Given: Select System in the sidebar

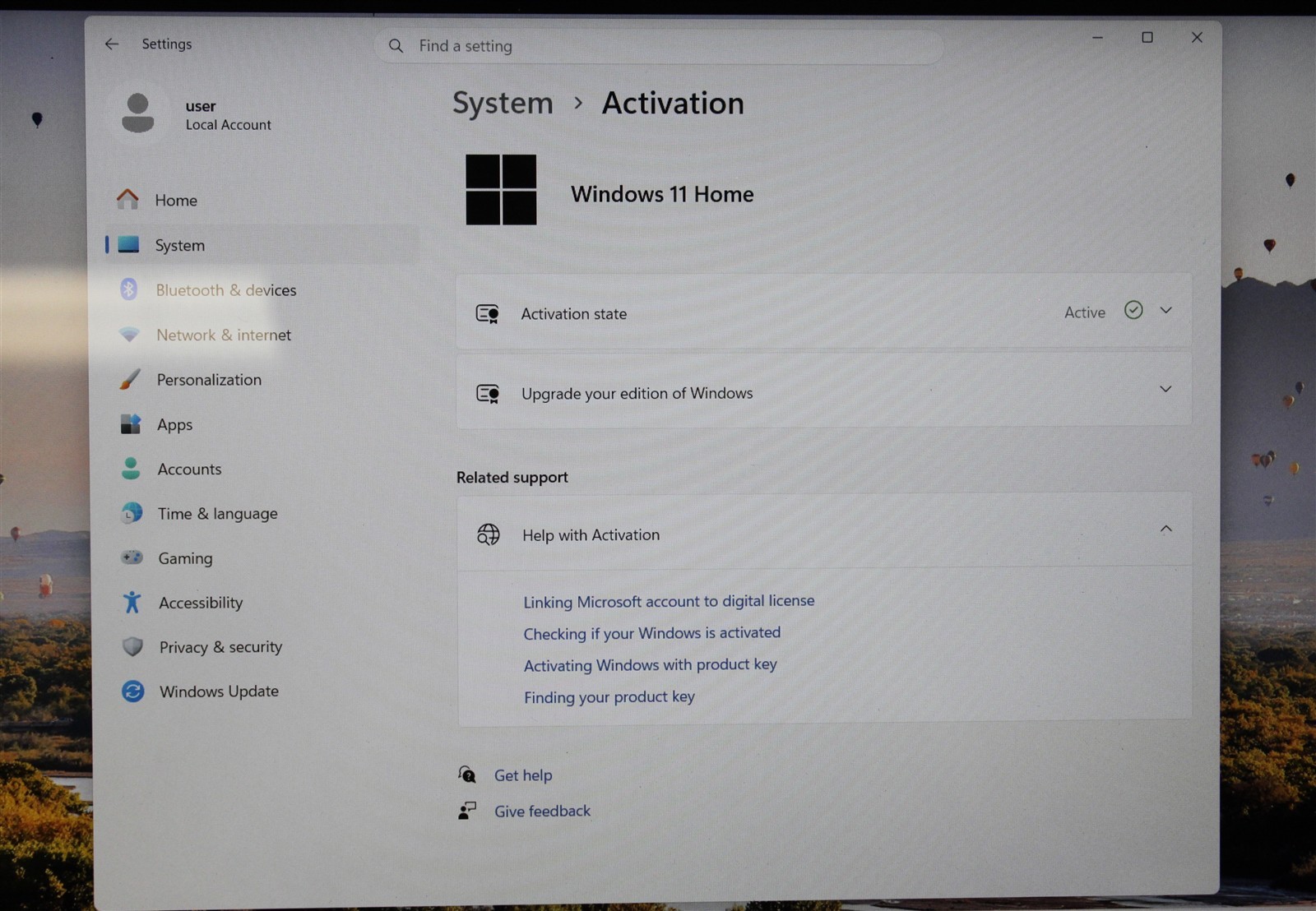Looking at the screenshot, I should [x=262, y=245].
